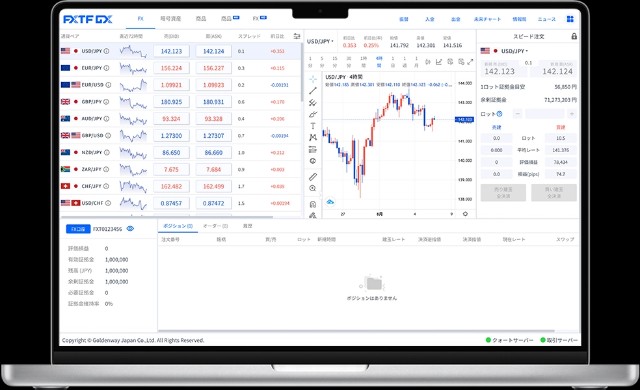Click the info icon next to USD/JPY row
This screenshot has height=390, width=640.
pyautogui.click(x=106, y=51)
